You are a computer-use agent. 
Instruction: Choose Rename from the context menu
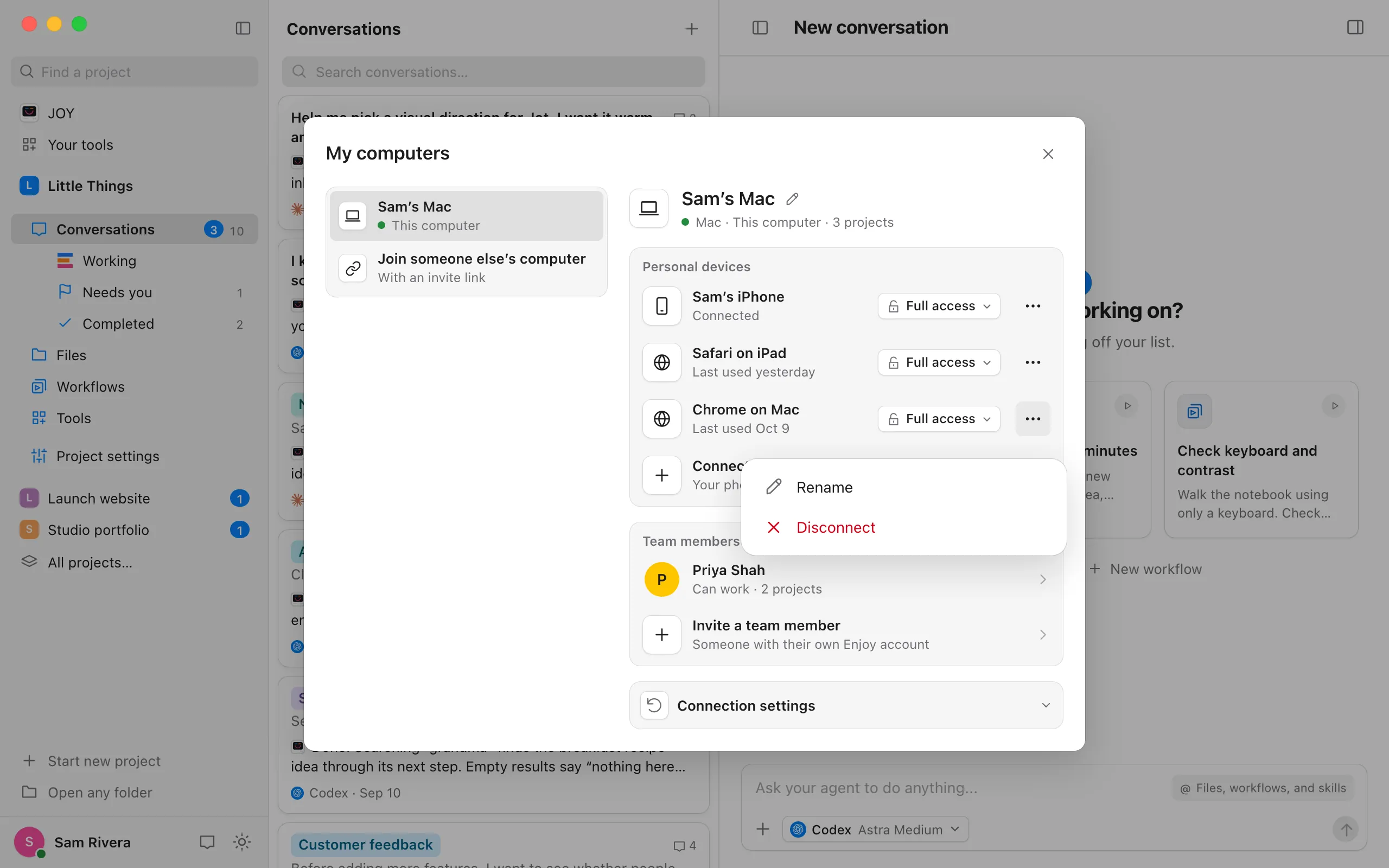pos(903,487)
